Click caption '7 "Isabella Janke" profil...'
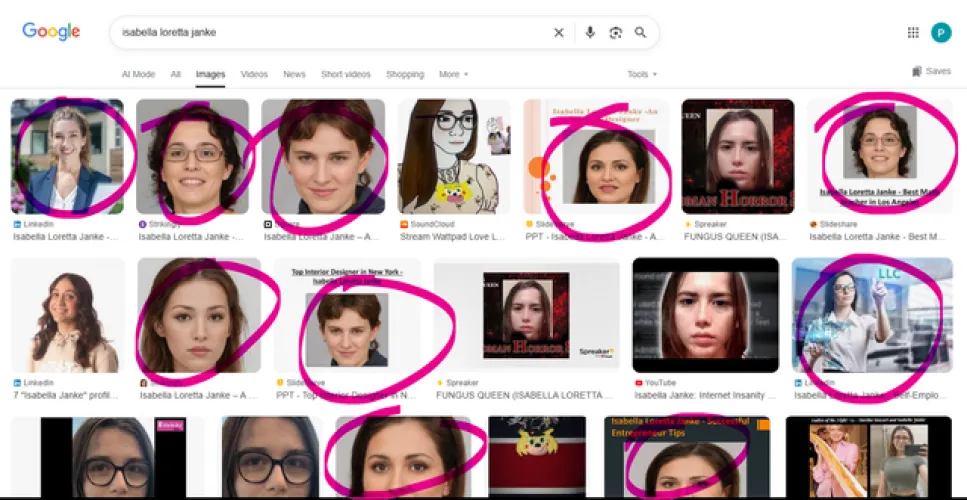 coord(65,395)
